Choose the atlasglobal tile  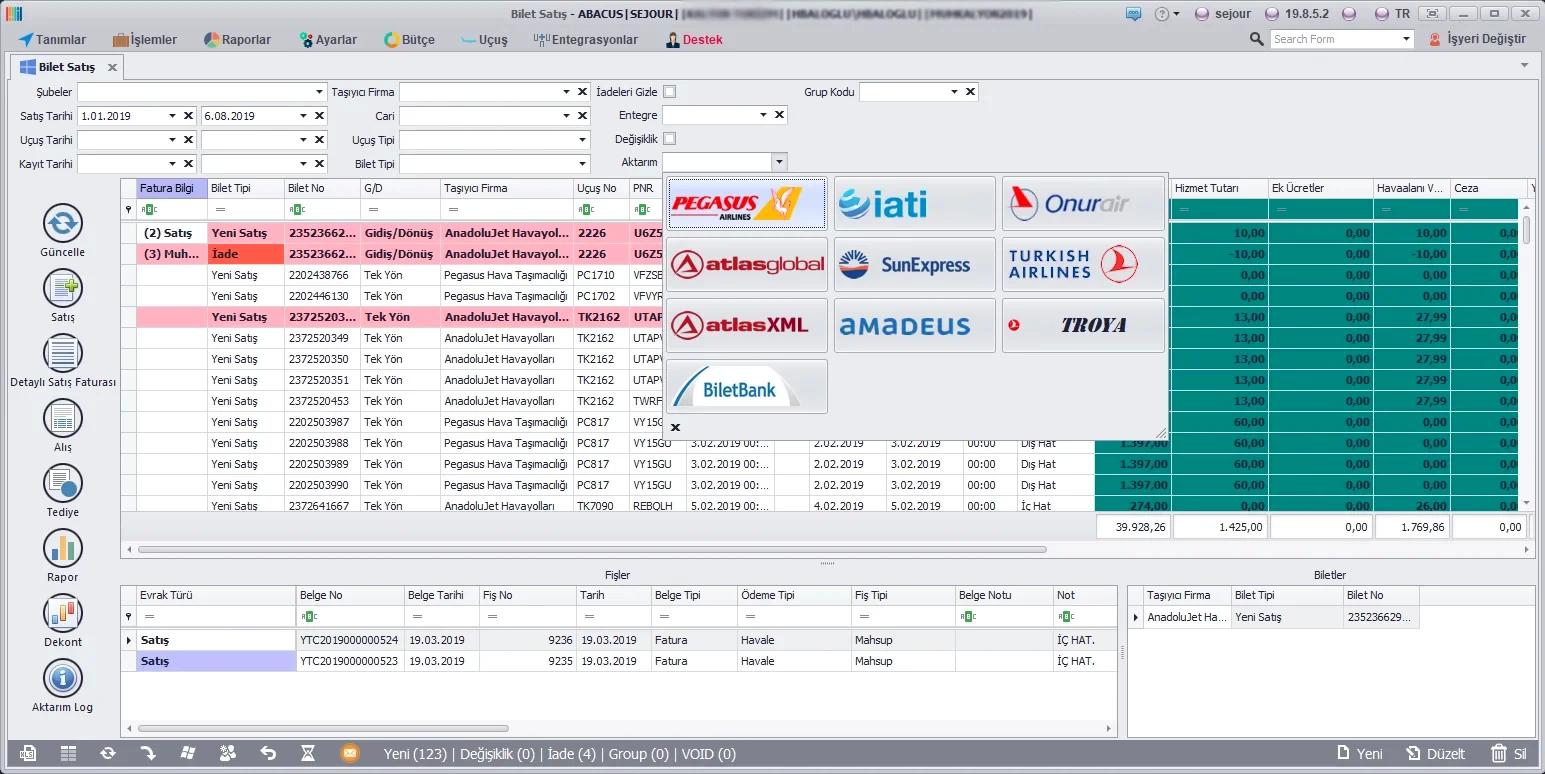pyautogui.click(x=747, y=264)
